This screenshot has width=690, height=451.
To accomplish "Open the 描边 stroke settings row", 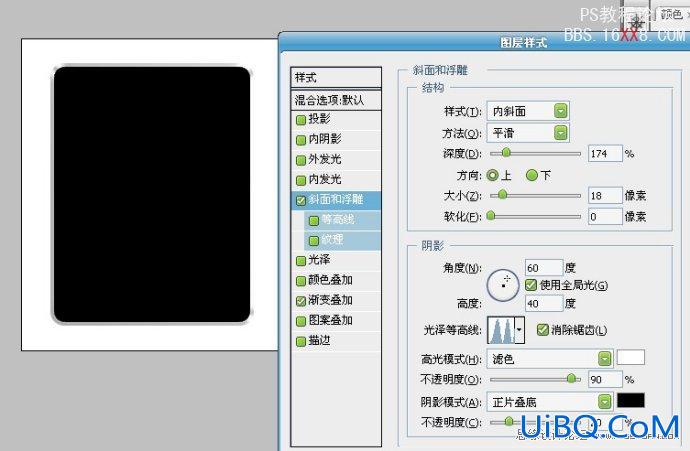I will click(x=337, y=341).
